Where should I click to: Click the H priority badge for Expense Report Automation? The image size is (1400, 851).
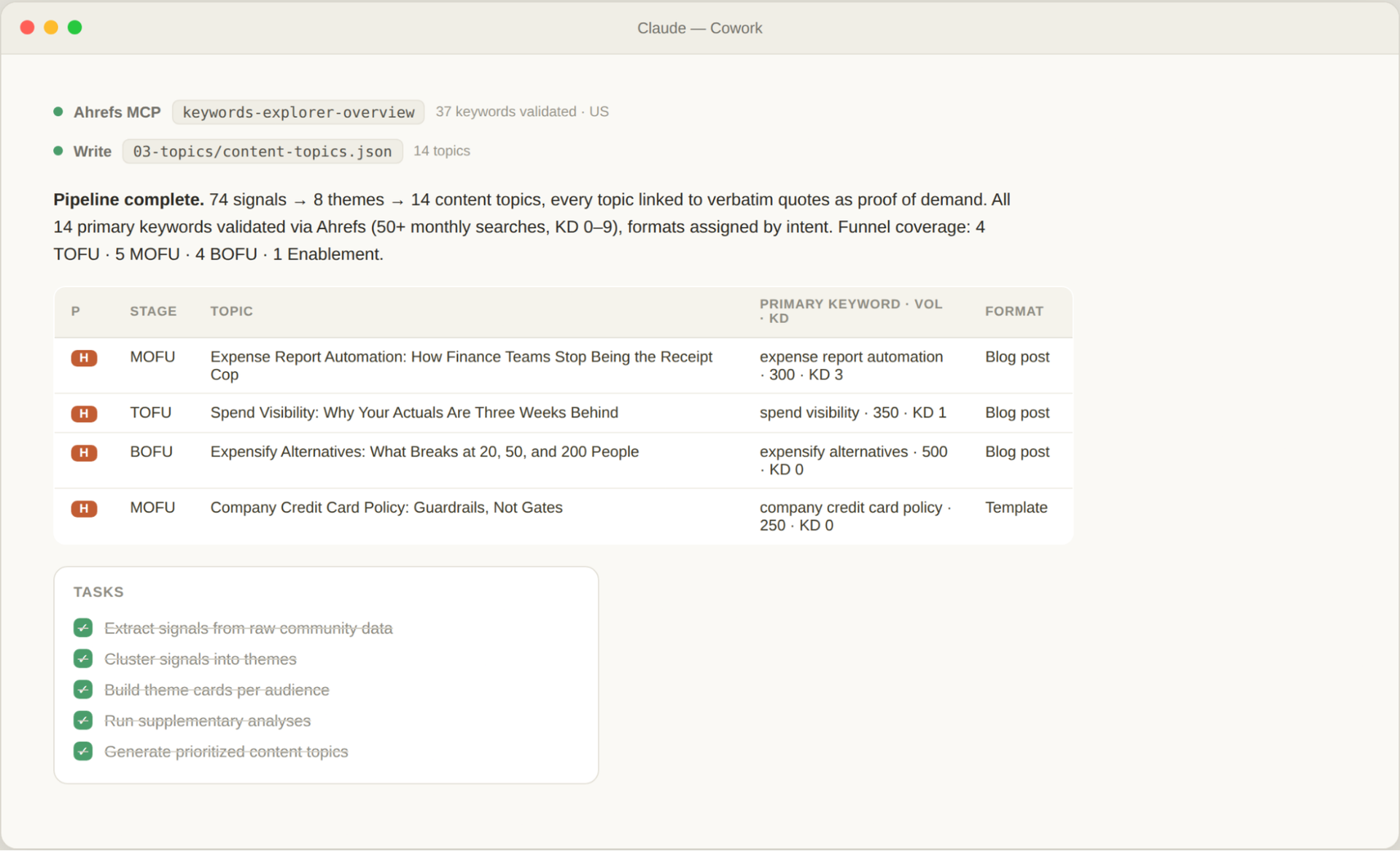point(84,358)
